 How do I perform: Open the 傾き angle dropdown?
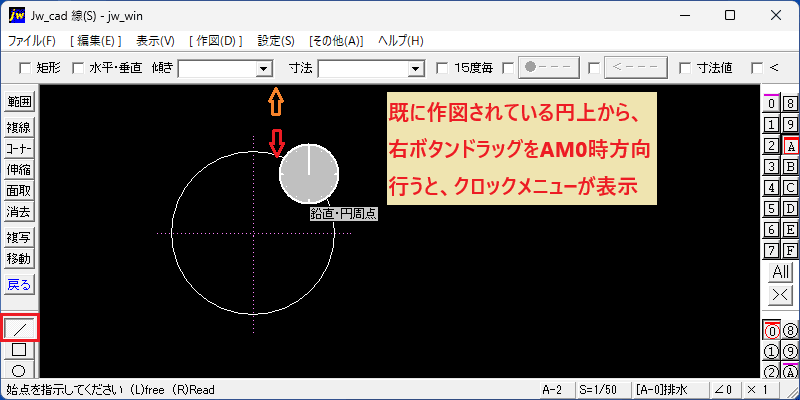[263, 68]
